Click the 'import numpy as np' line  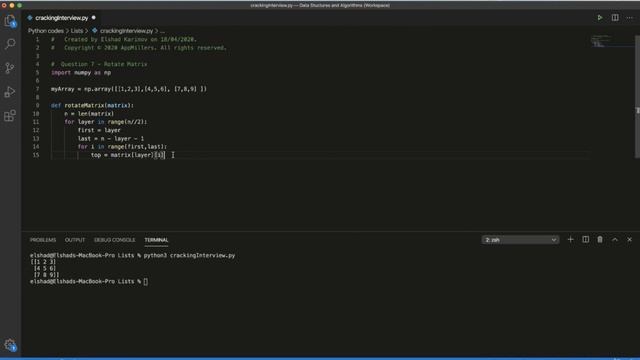[x=81, y=73]
